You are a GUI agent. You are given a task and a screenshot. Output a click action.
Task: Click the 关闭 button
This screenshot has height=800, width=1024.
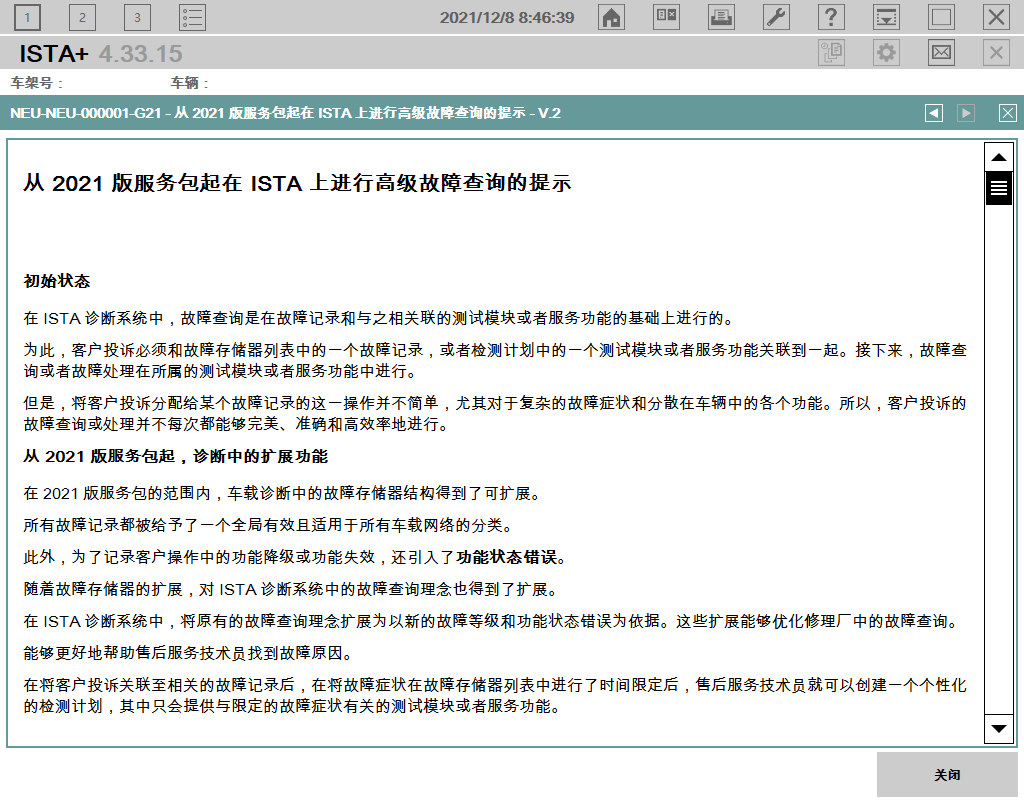tap(947, 775)
